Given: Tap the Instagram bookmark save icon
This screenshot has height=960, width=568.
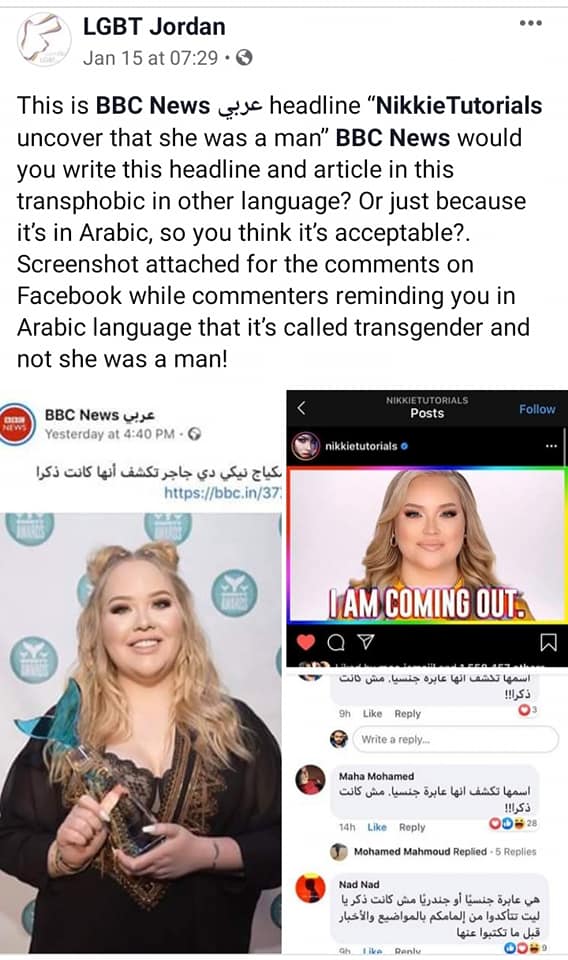Looking at the screenshot, I should click(x=548, y=642).
